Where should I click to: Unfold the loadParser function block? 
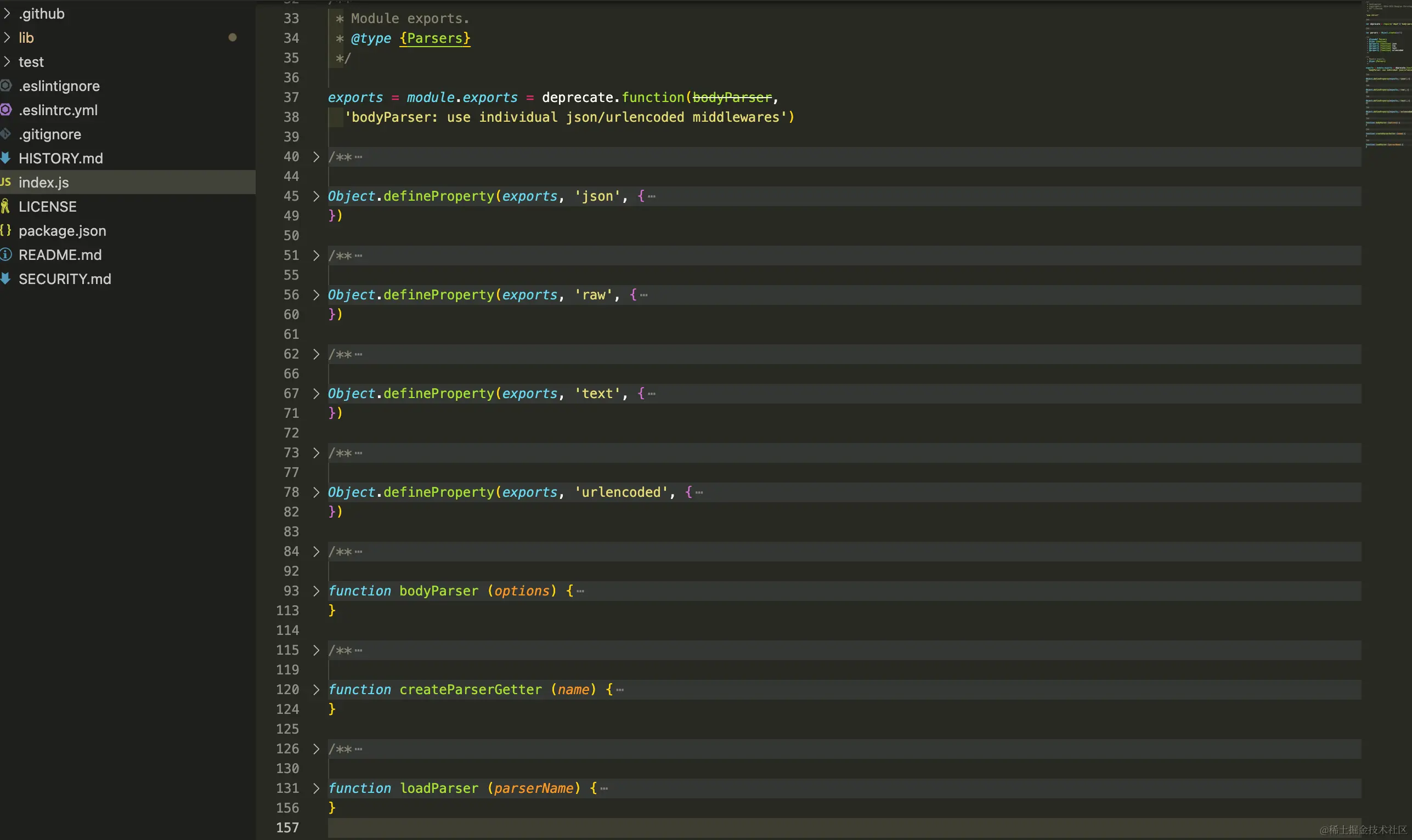click(316, 788)
